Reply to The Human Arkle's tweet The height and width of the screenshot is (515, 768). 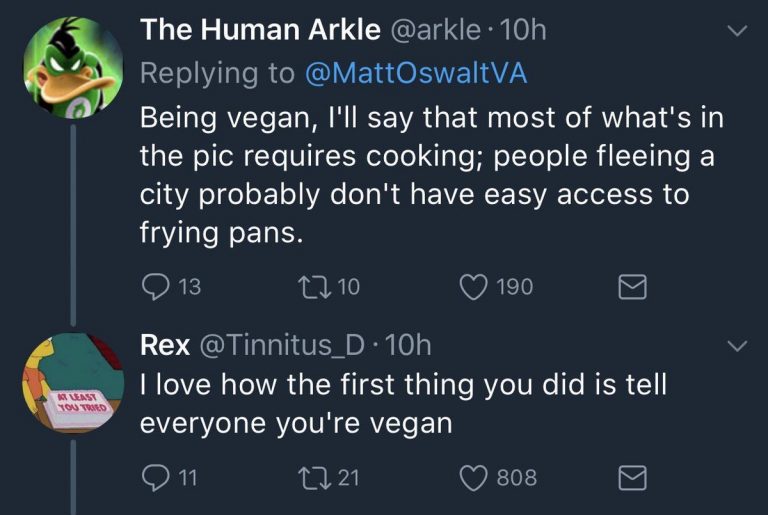tap(155, 287)
